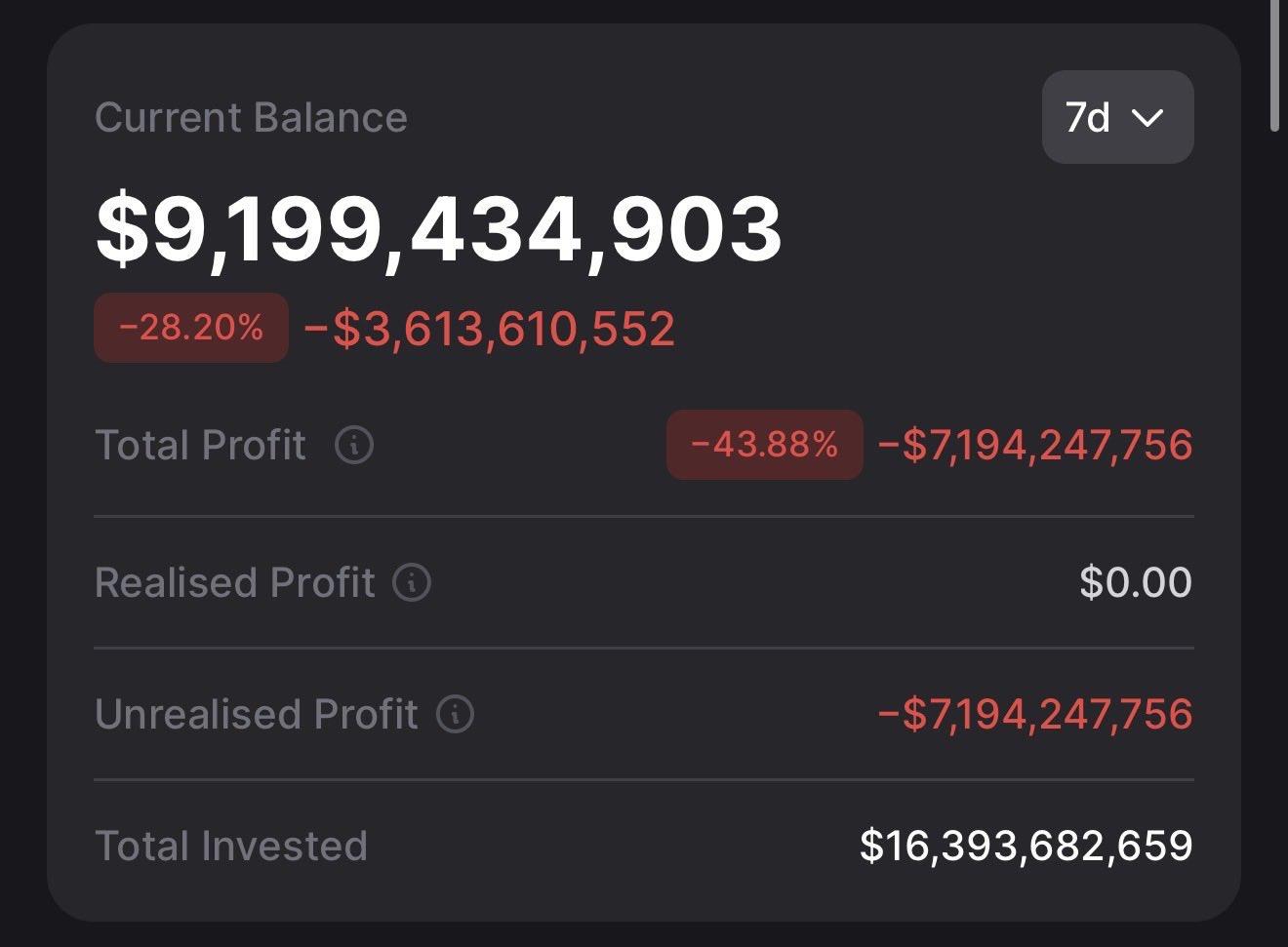
Task: Click the Total Invested label
Action: pyautogui.click(x=231, y=846)
